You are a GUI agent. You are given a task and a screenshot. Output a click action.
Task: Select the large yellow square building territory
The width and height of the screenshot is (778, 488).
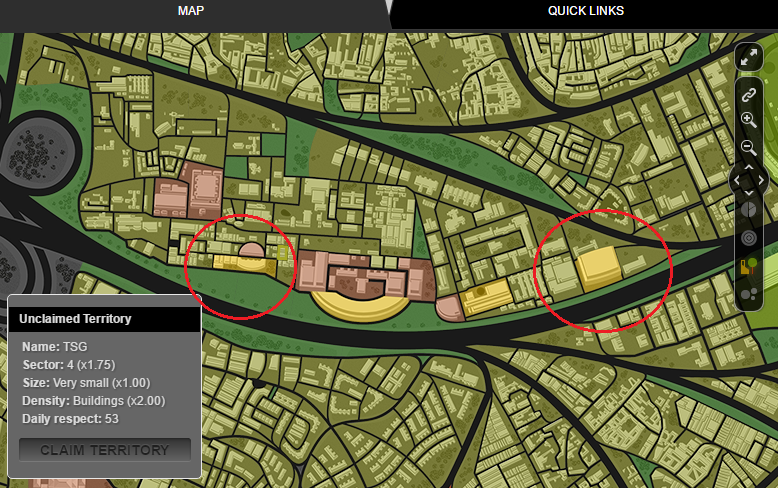(599, 268)
